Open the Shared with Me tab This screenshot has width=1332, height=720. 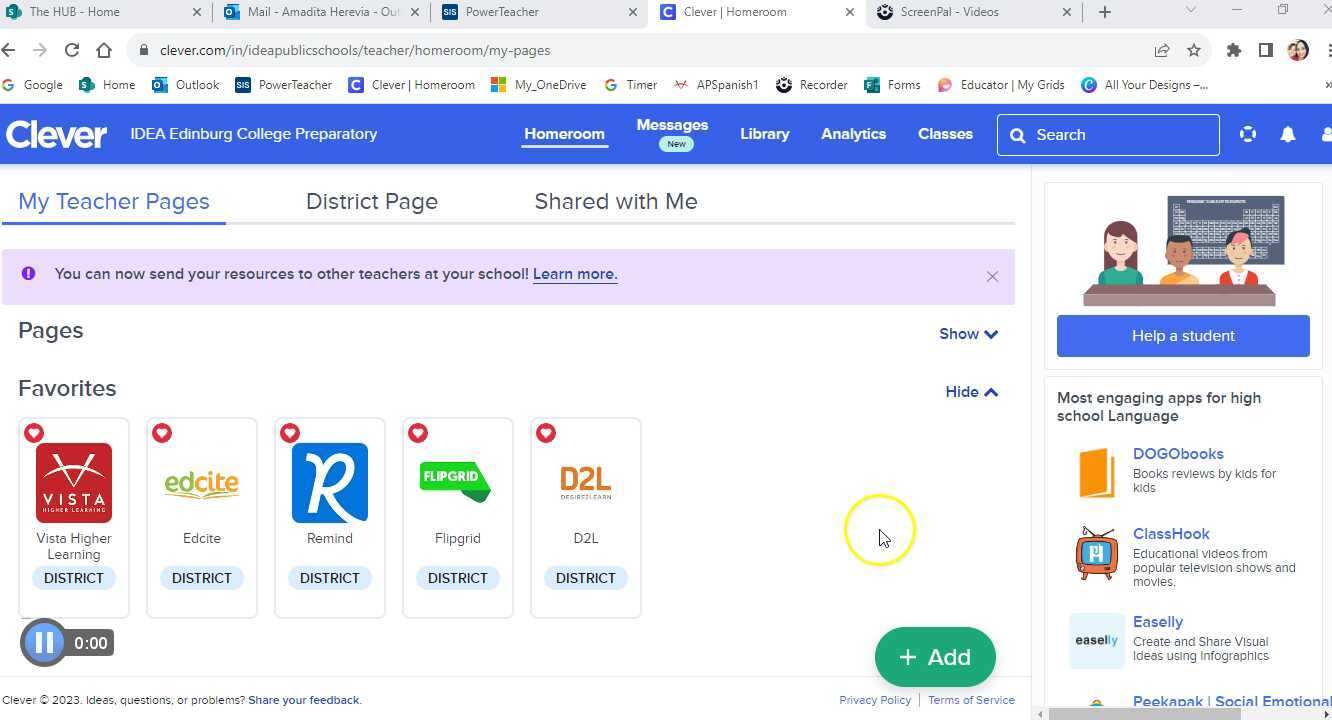[x=616, y=201]
